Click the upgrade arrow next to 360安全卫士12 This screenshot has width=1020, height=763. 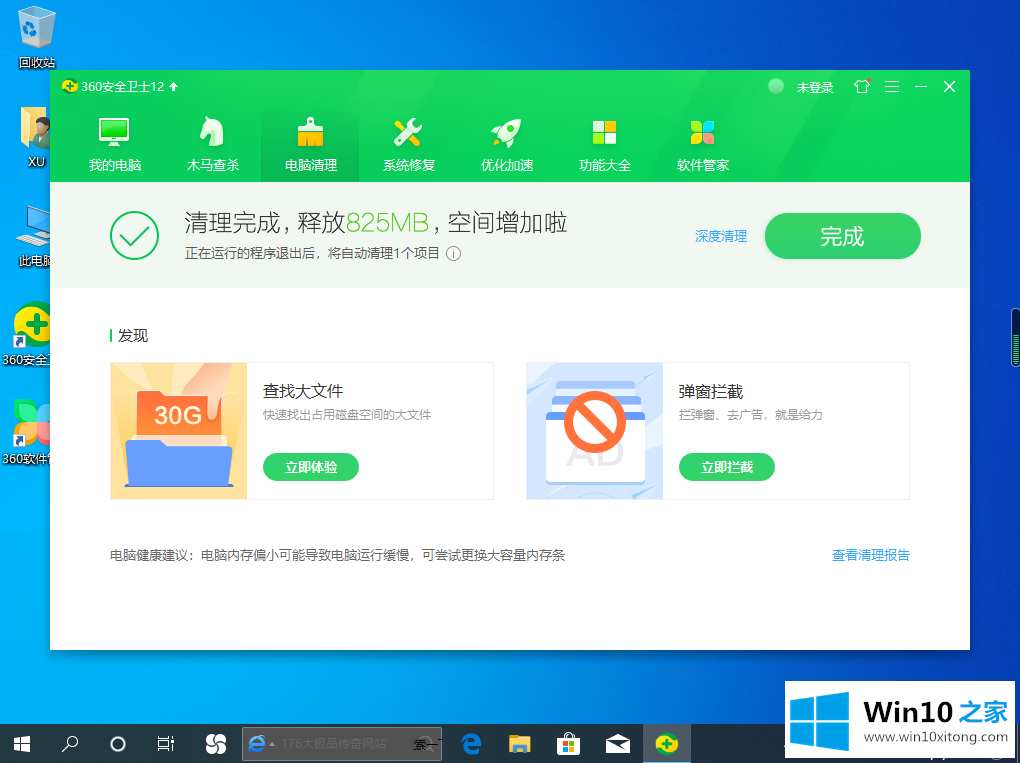174,87
